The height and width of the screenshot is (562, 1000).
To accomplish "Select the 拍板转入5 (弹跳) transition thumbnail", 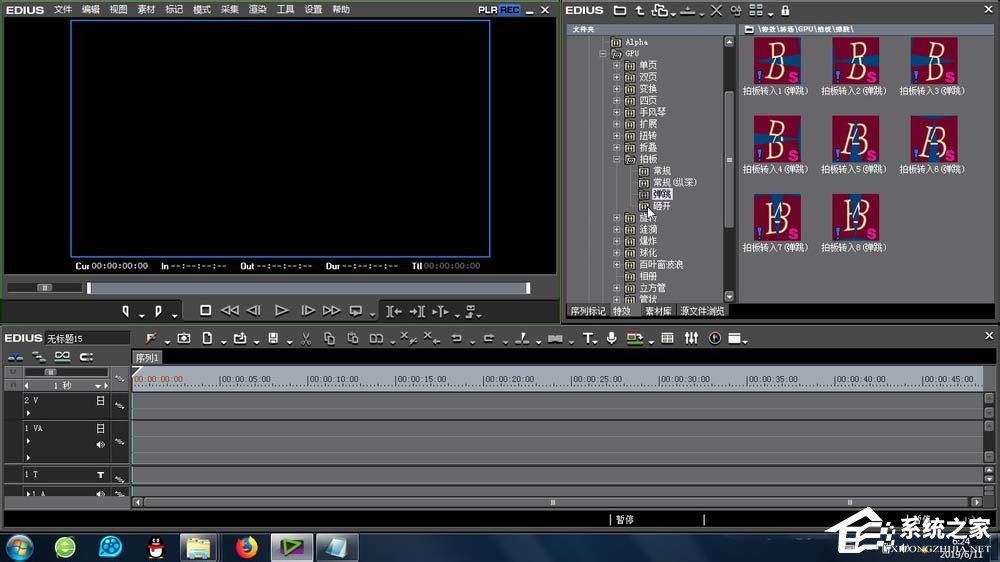I will pyautogui.click(x=856, y=139).
